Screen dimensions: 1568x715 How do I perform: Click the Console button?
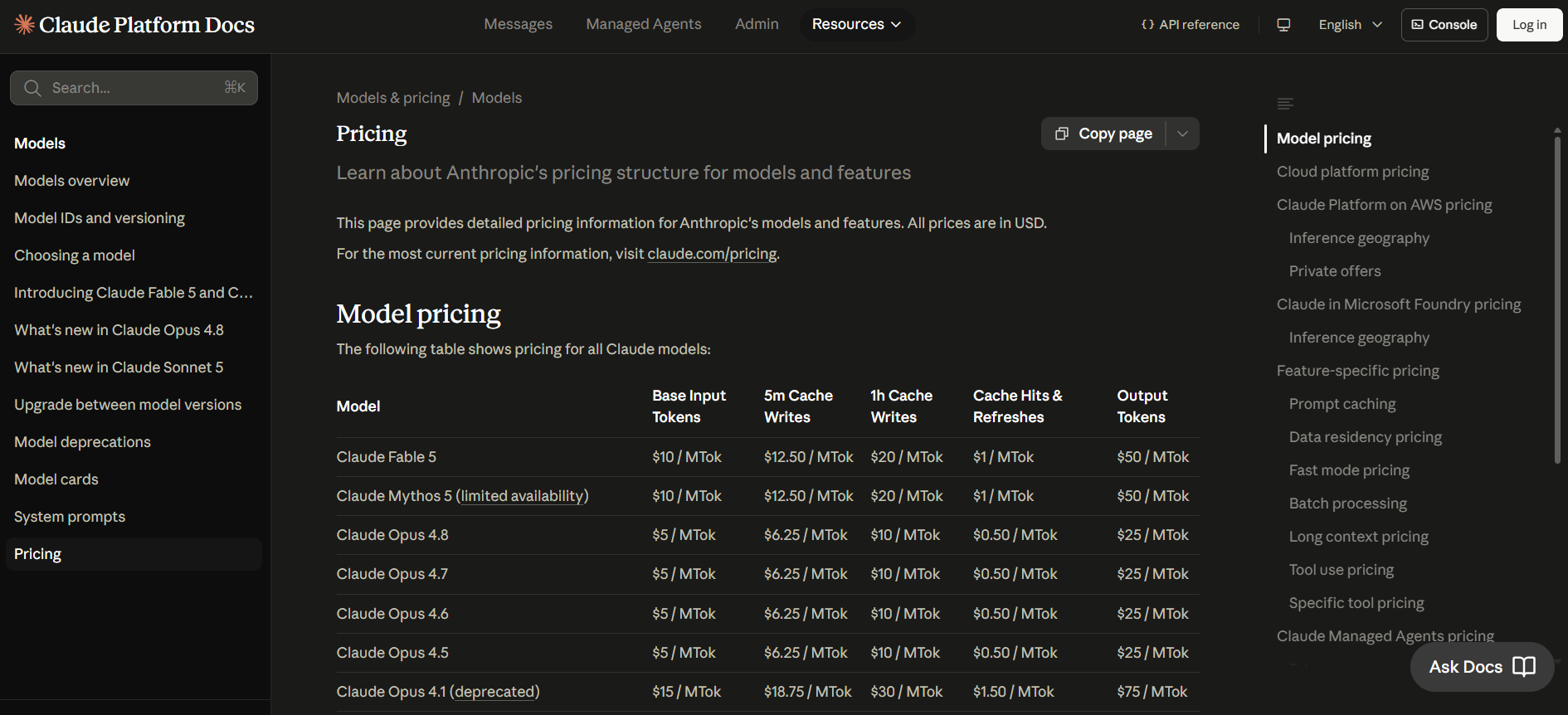[x=1444, y=25]
